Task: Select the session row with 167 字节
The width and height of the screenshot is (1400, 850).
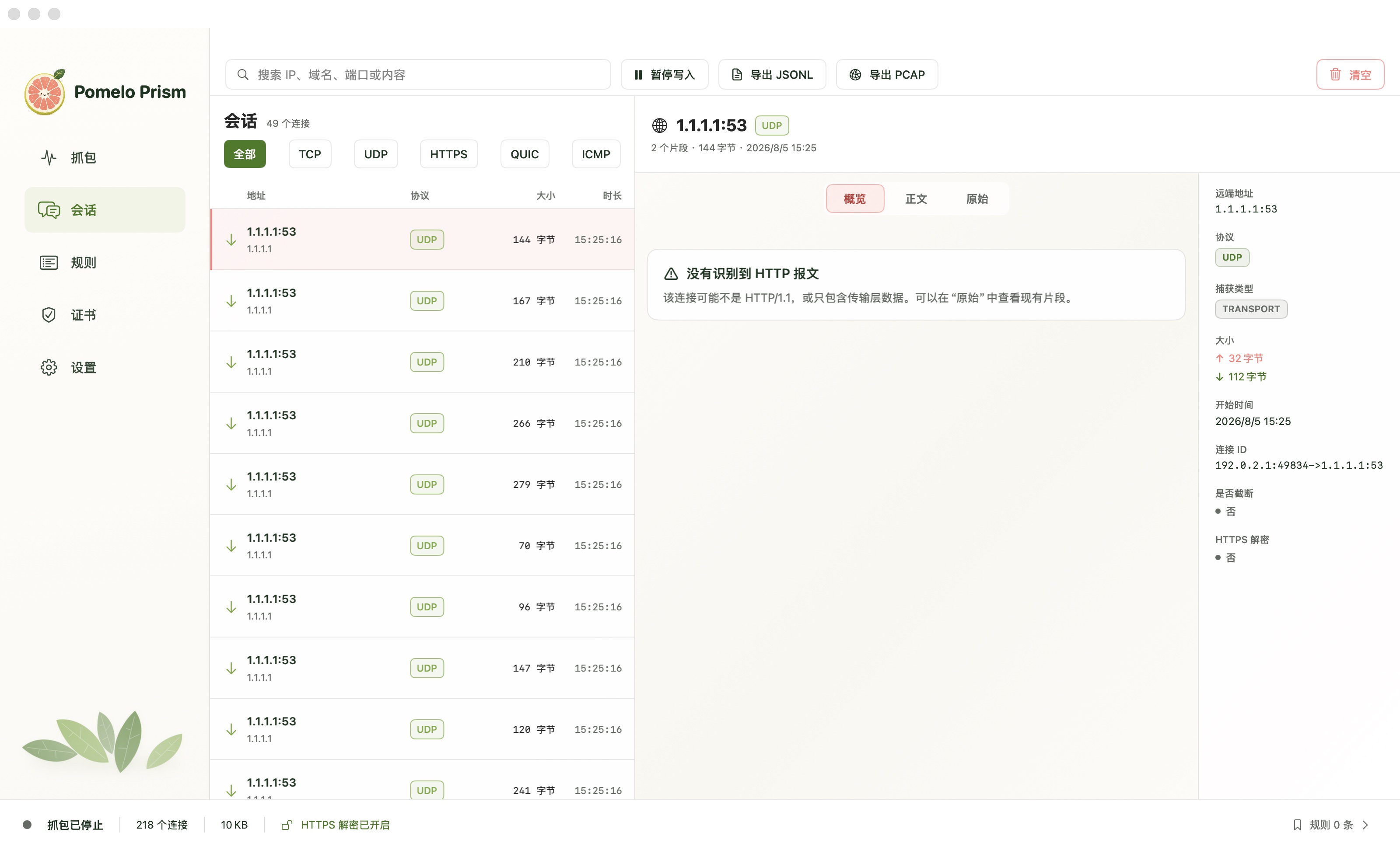Action: point(422,300)
